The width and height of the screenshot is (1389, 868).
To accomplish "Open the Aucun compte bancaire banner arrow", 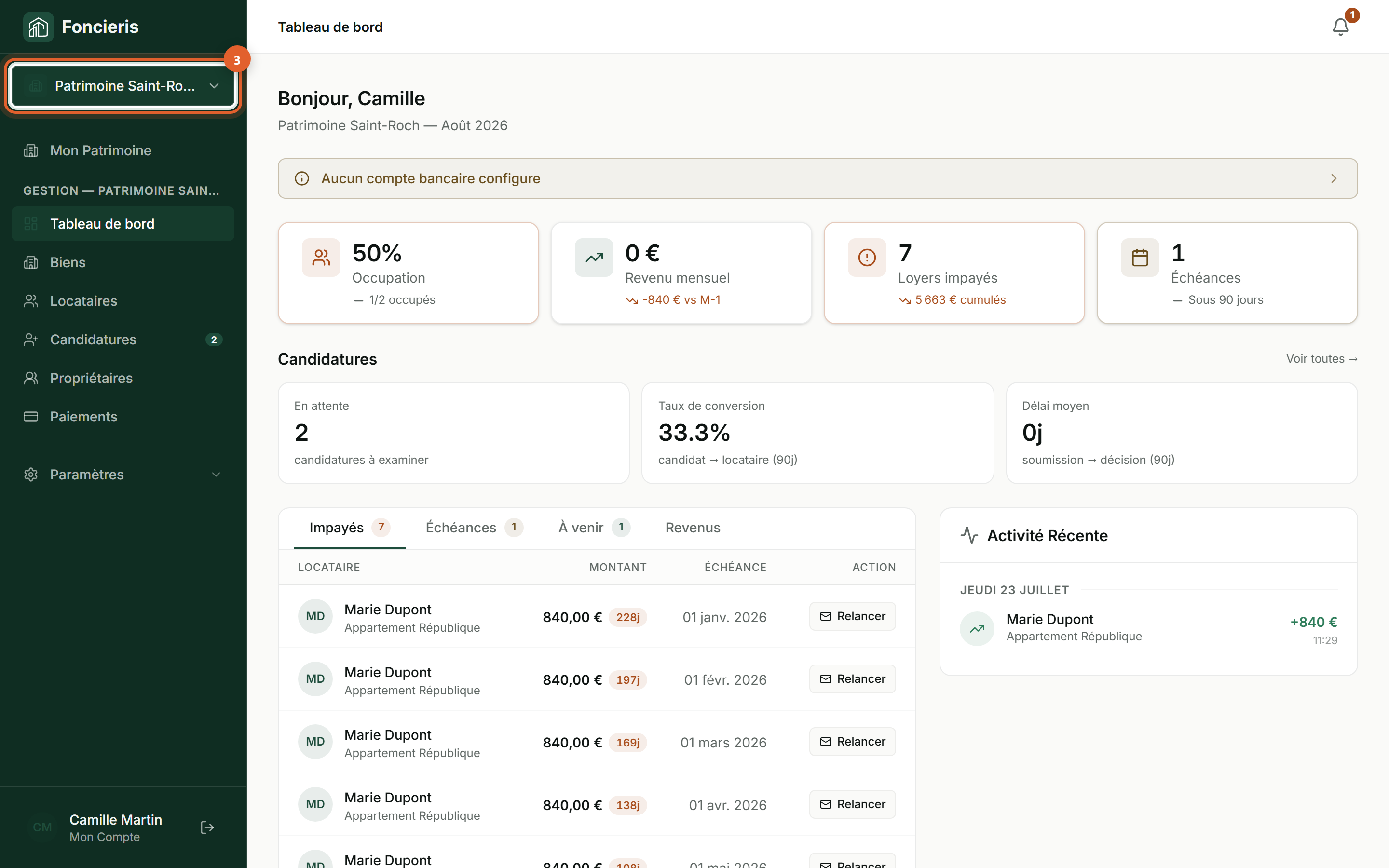I will coord(1334,178).
